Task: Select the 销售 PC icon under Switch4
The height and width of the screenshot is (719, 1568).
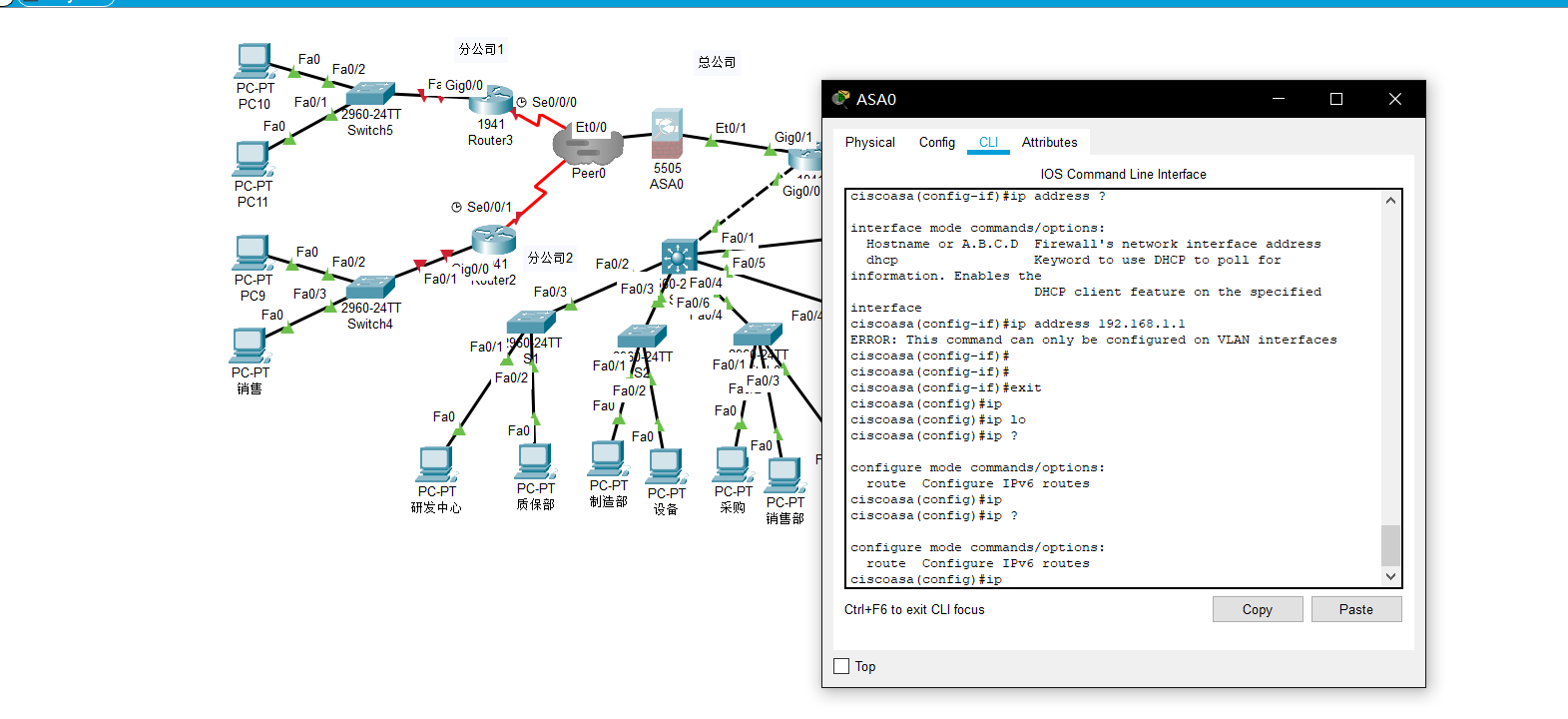Action: (249, 346)
